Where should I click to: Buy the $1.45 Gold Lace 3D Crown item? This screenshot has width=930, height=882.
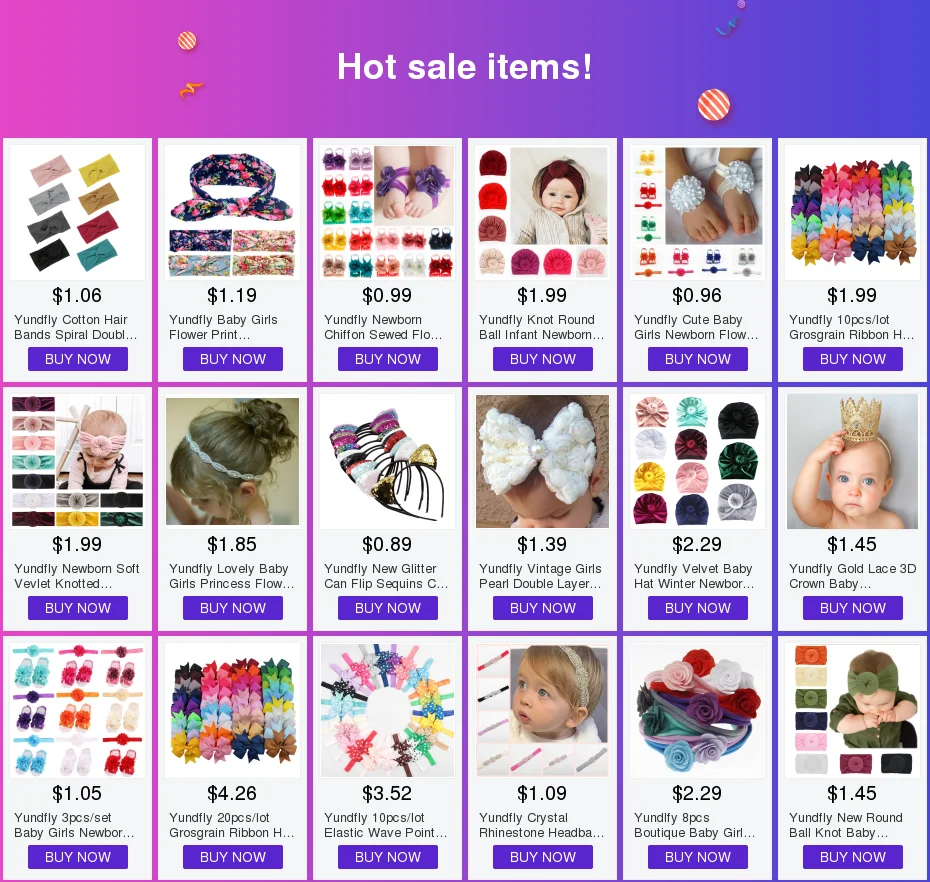(x=853, y=608)
